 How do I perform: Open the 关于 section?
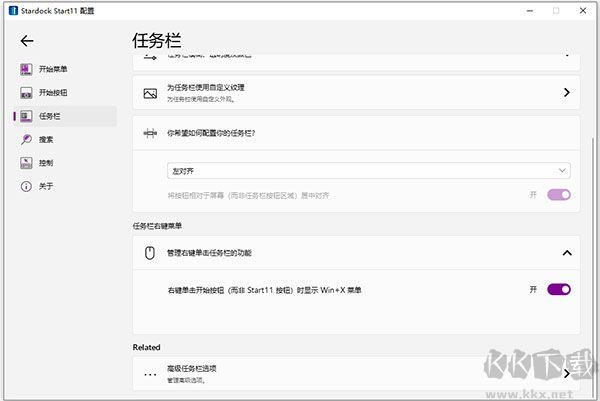click(x=46, y=186)
